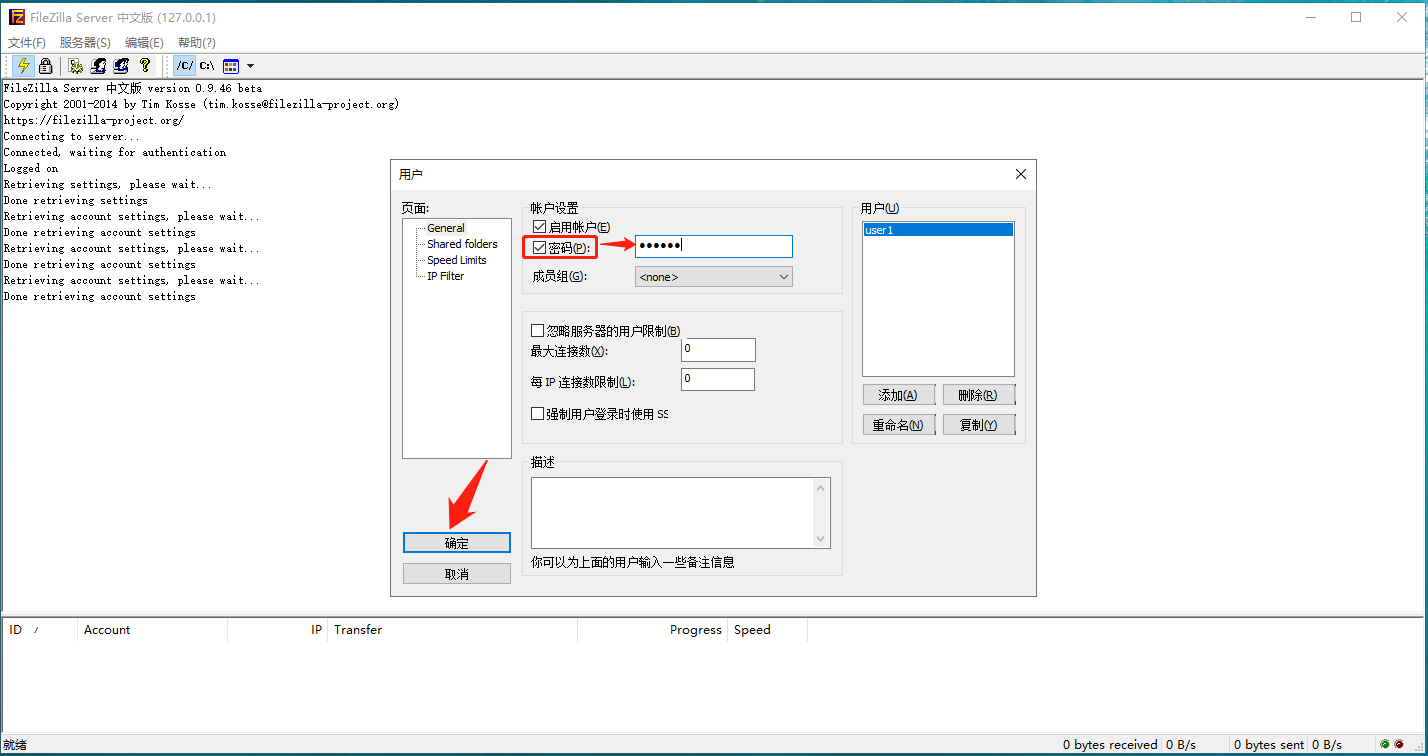The image size is (1428, 756).
Task: Open the 编辑(E) menu
Action: tap(144, 43)
